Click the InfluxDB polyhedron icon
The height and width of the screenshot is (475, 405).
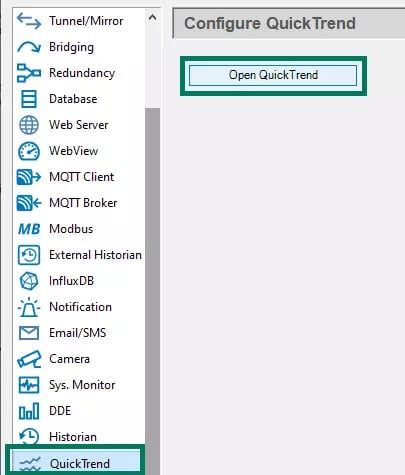(x=29, y=281)
